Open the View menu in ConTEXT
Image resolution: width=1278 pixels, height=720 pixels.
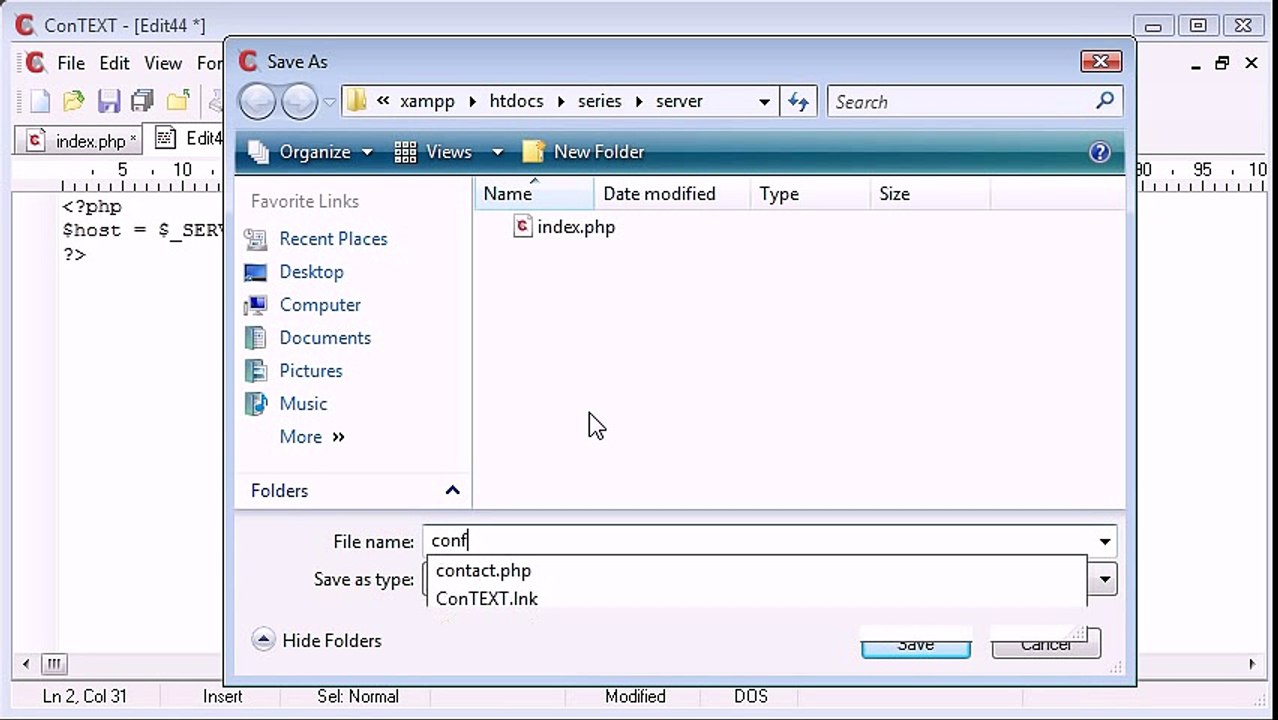point(163,63)
